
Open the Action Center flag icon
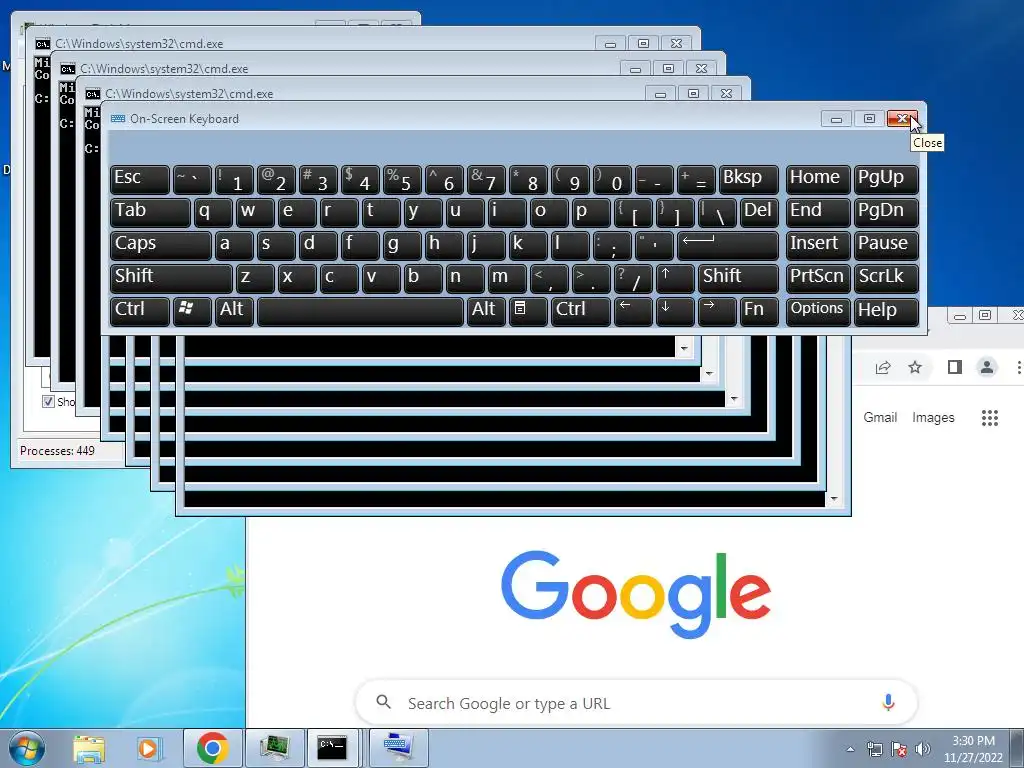coord(899,749)
